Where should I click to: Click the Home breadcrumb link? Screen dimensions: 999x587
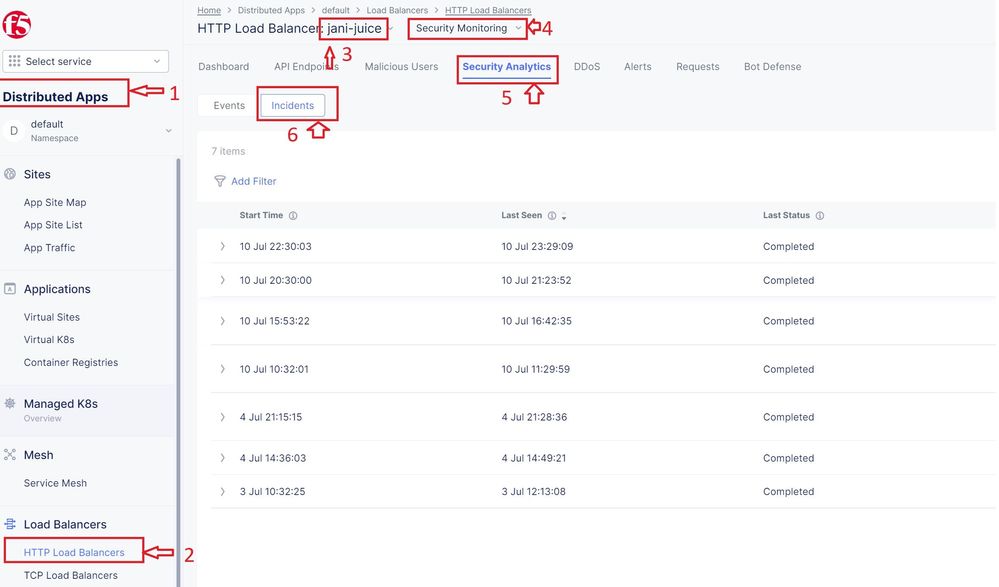(x=209, y=10)
